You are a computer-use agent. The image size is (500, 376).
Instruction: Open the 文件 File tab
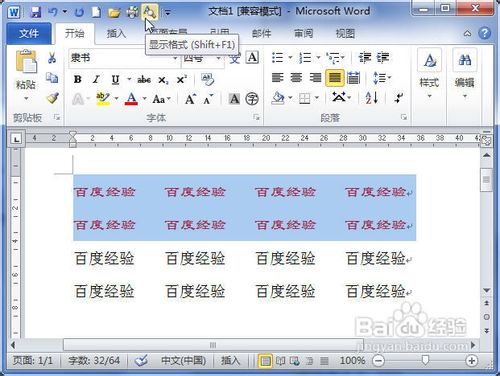pyautogui.click(x=29, y=33)
